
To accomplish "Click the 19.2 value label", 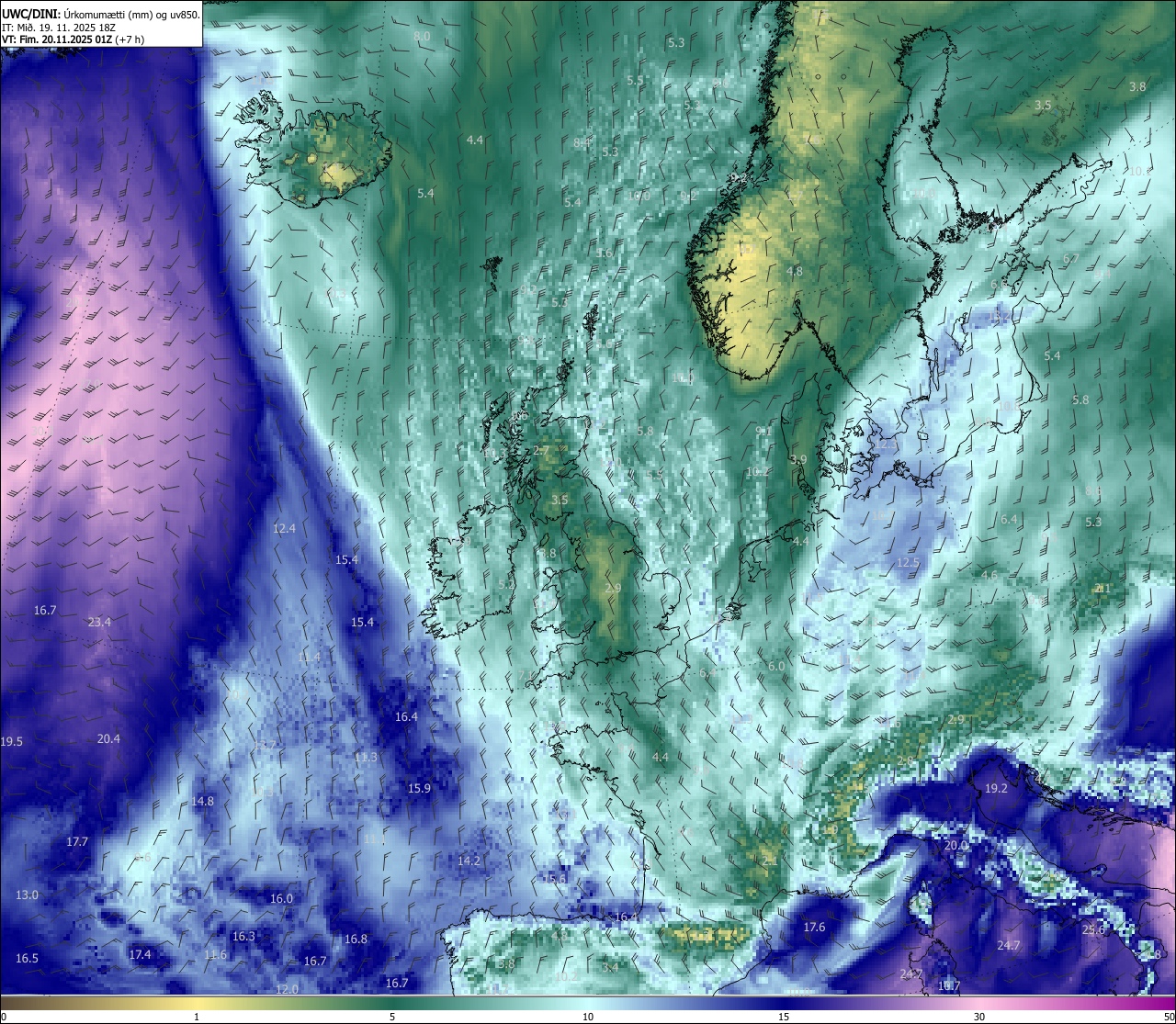I will tap(996, 789).
